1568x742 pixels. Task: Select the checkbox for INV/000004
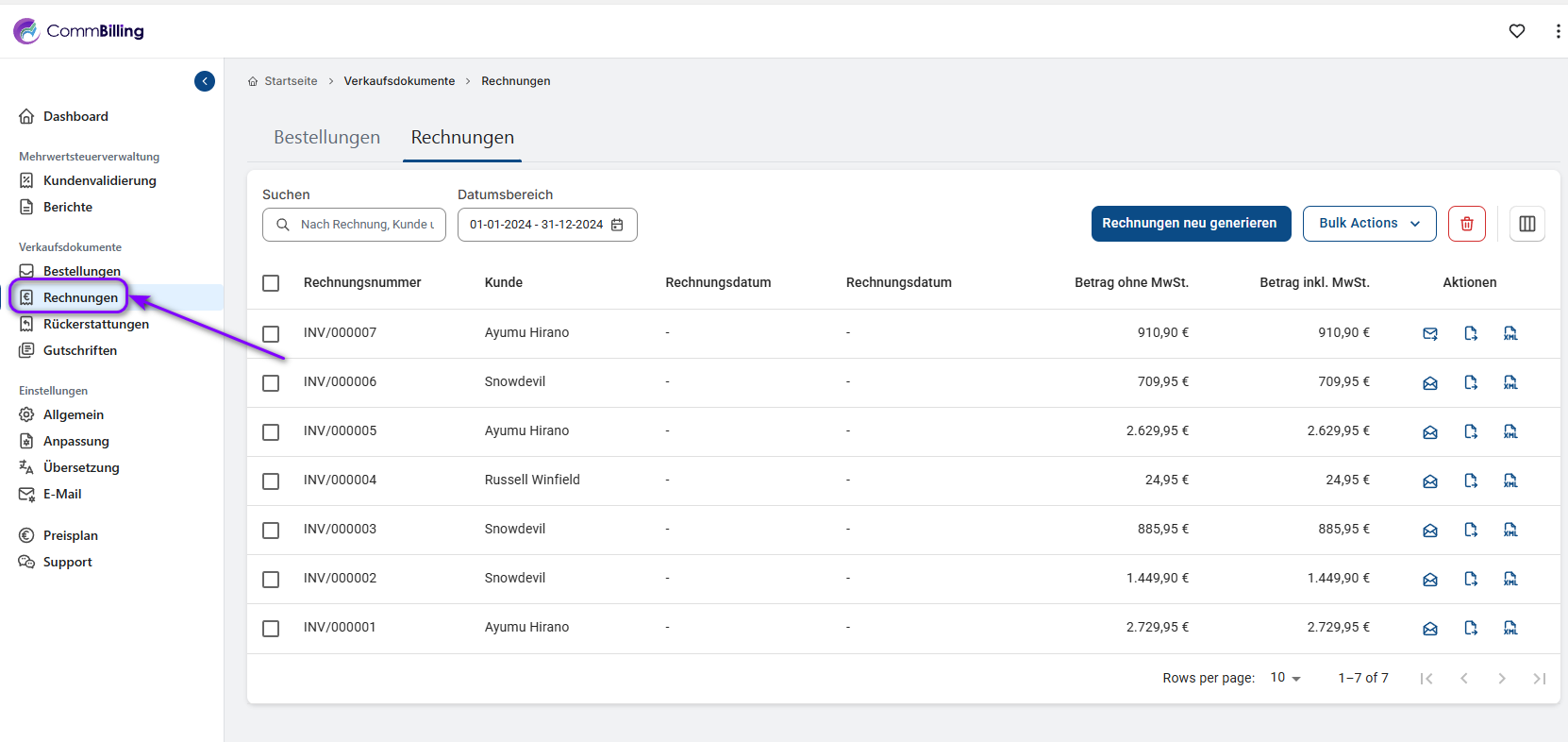[271, 481]
